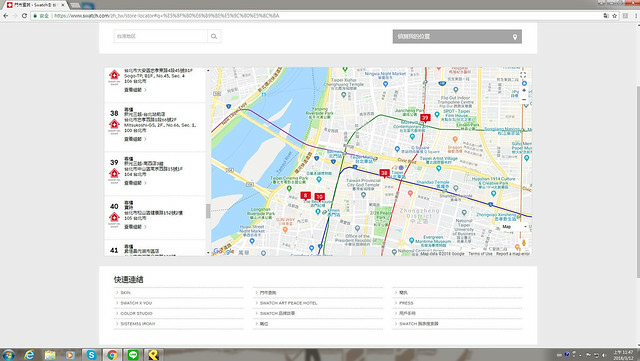Click the browser address bar URL

coord(167,16)
